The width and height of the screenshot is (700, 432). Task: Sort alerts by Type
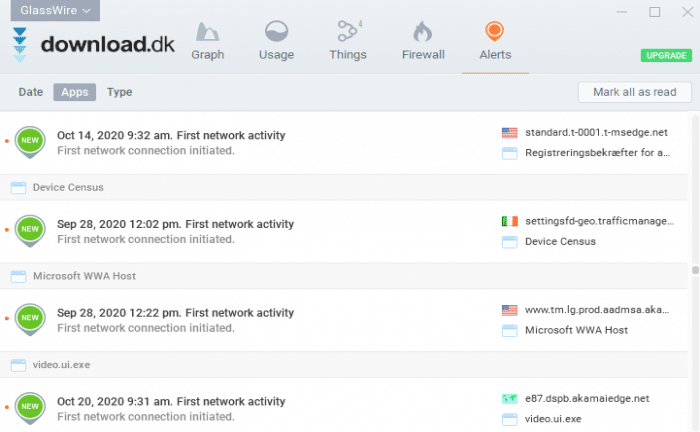(x=120, y=92)
